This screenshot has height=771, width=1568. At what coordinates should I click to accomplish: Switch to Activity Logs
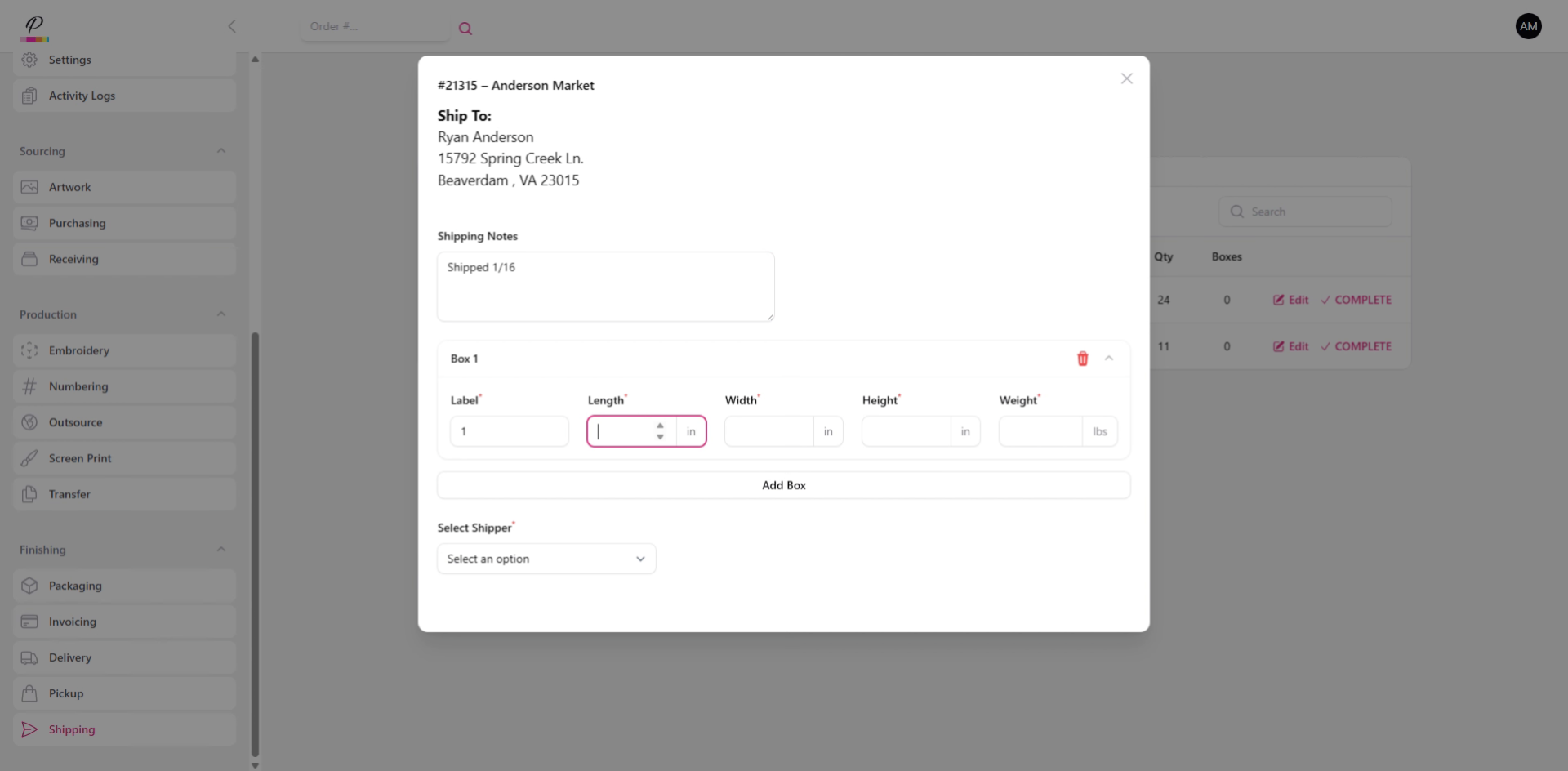82,96
